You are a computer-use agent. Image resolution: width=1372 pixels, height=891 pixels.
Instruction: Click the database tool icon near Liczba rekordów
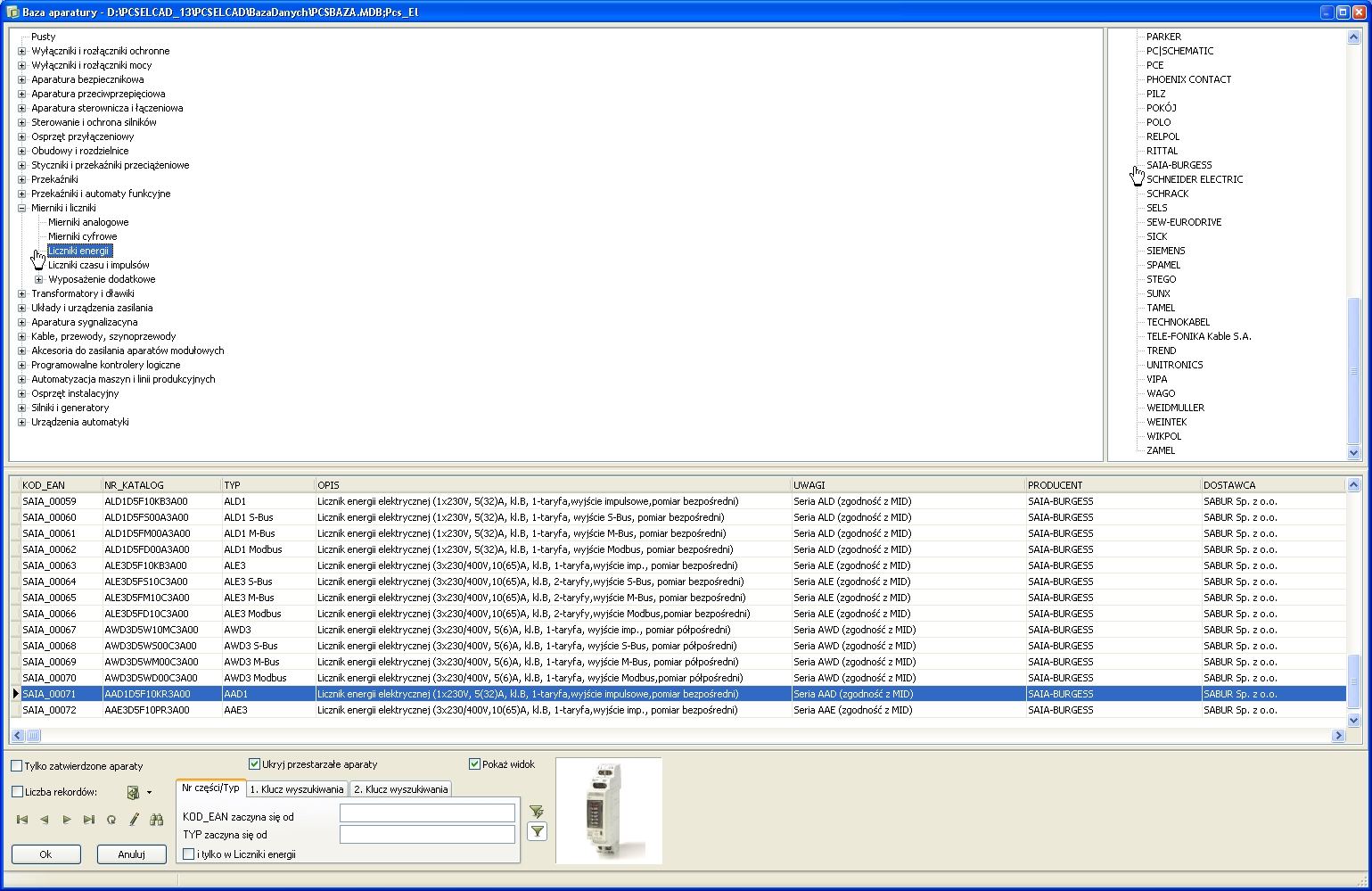(x=133, y=792)
